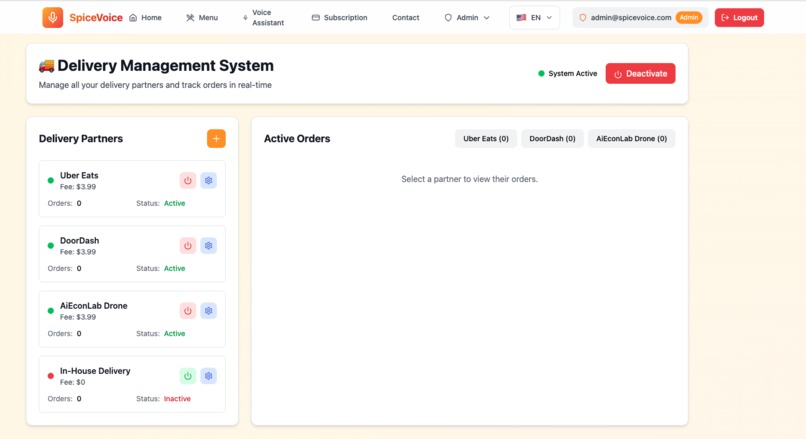Viewport: 806px width, 439px height.
Task: Go to Voice Assistant page
Action: [x=263, y=17]
